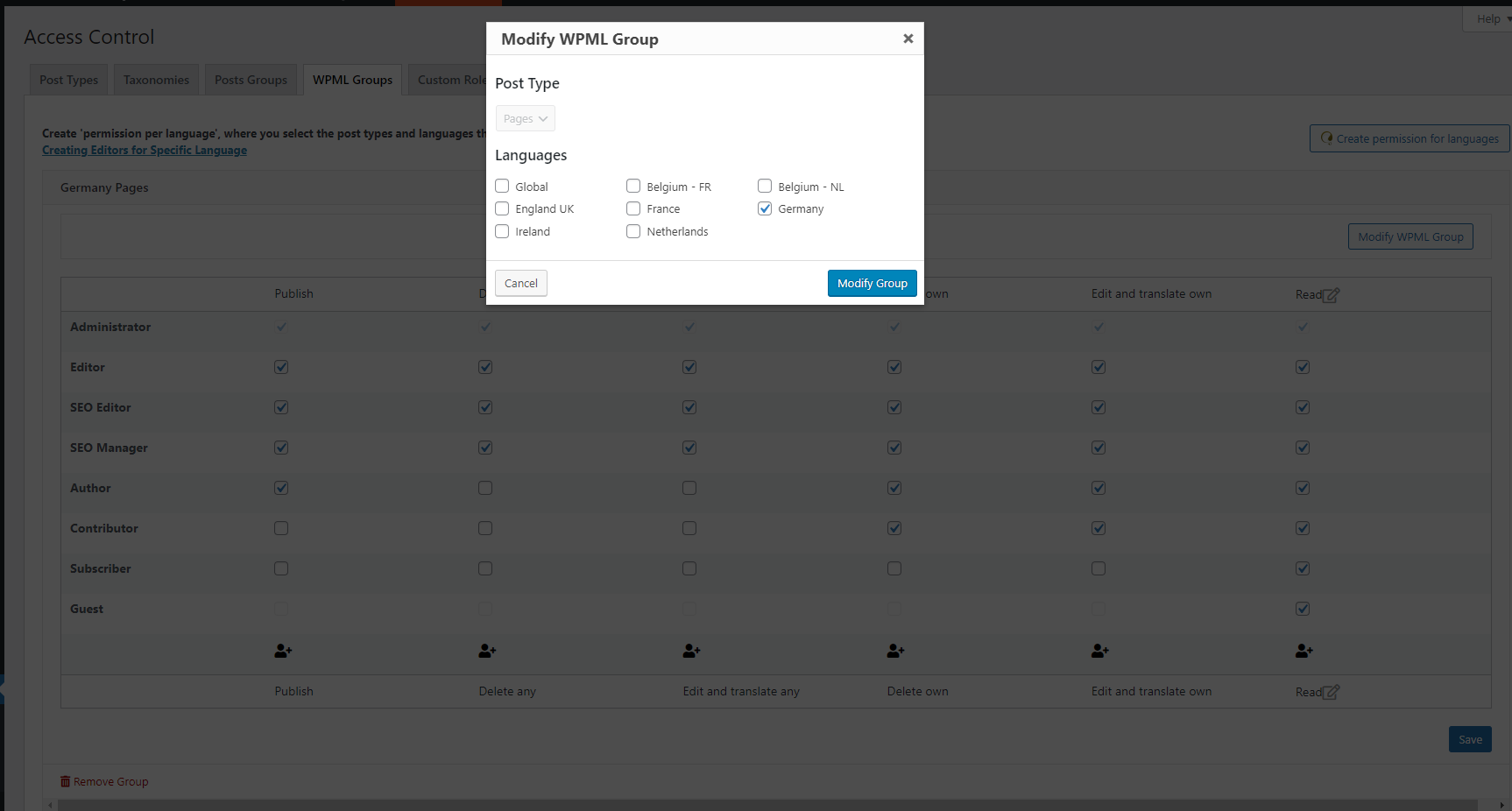Uncheck the Germany language checkbox

pos(765,208)
